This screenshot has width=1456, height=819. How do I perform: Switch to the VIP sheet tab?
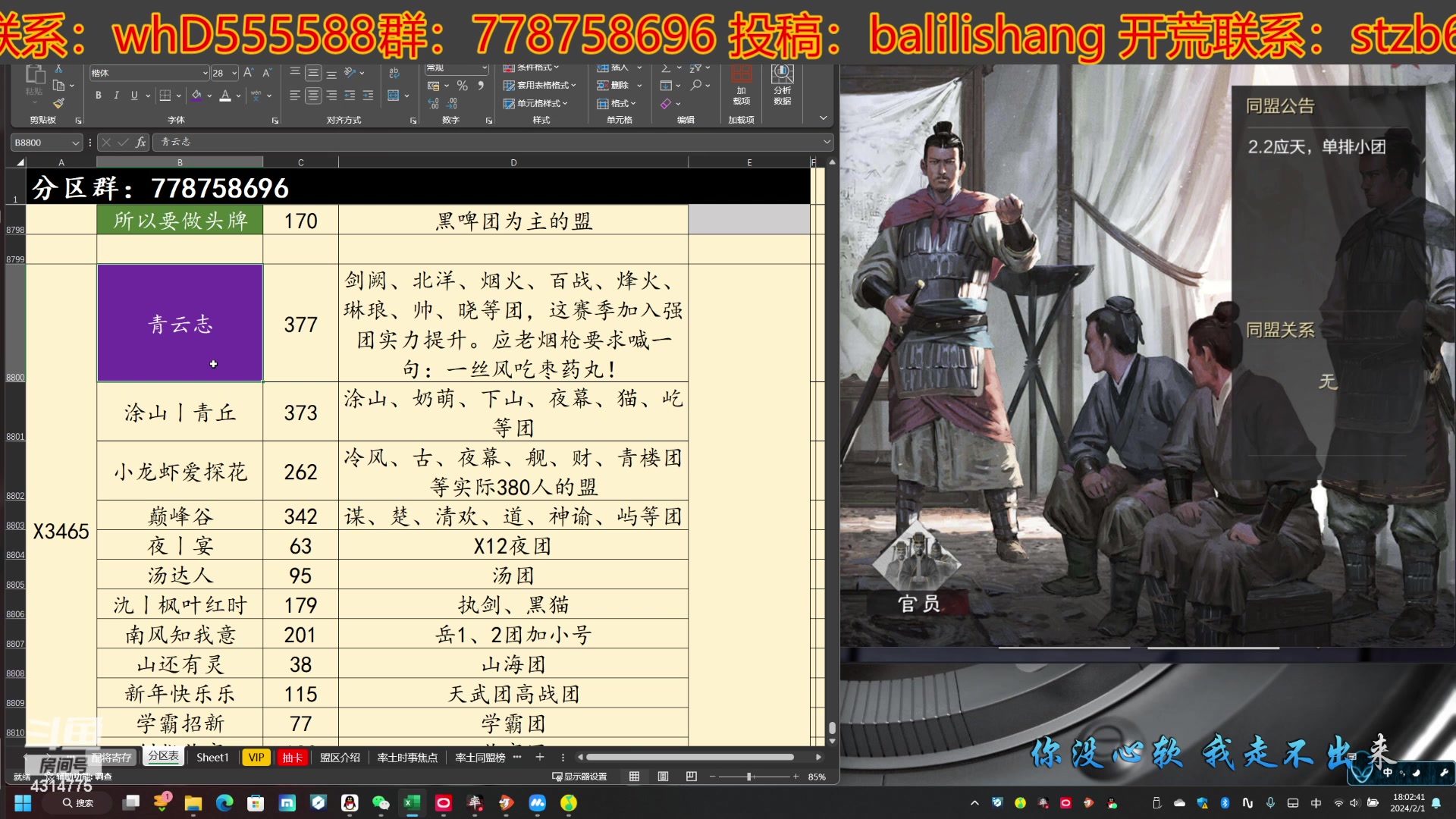tap(256, 757)
